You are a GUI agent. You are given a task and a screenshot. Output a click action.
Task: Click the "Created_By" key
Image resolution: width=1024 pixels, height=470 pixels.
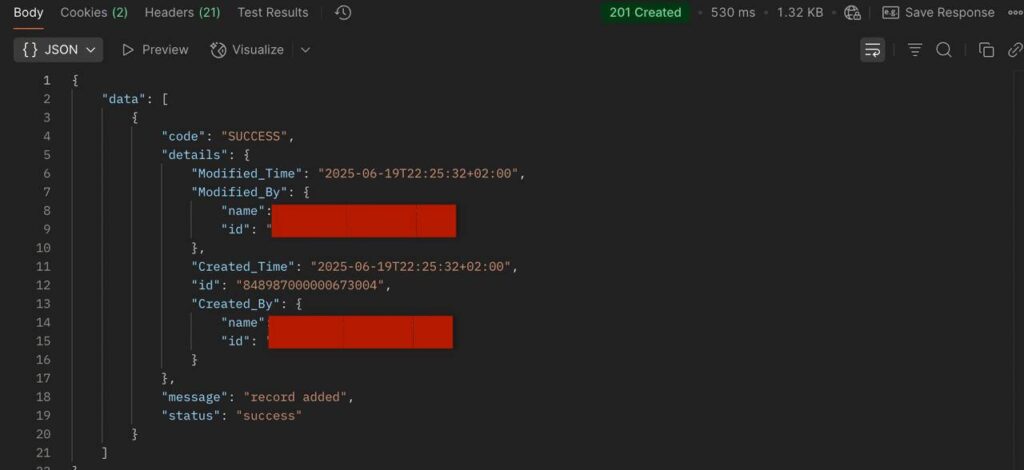[236, 304]
